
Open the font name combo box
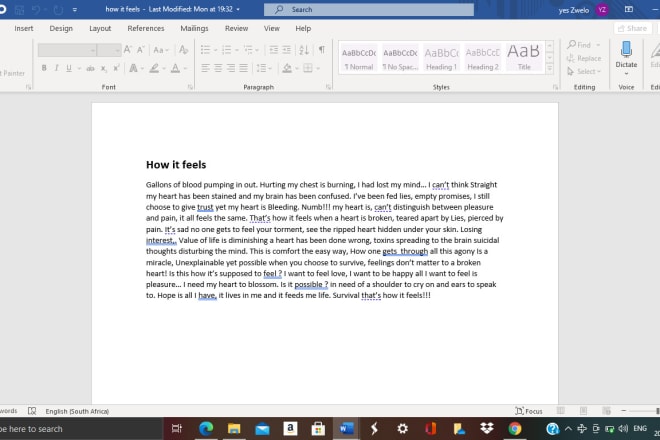[x=80, y=49]
